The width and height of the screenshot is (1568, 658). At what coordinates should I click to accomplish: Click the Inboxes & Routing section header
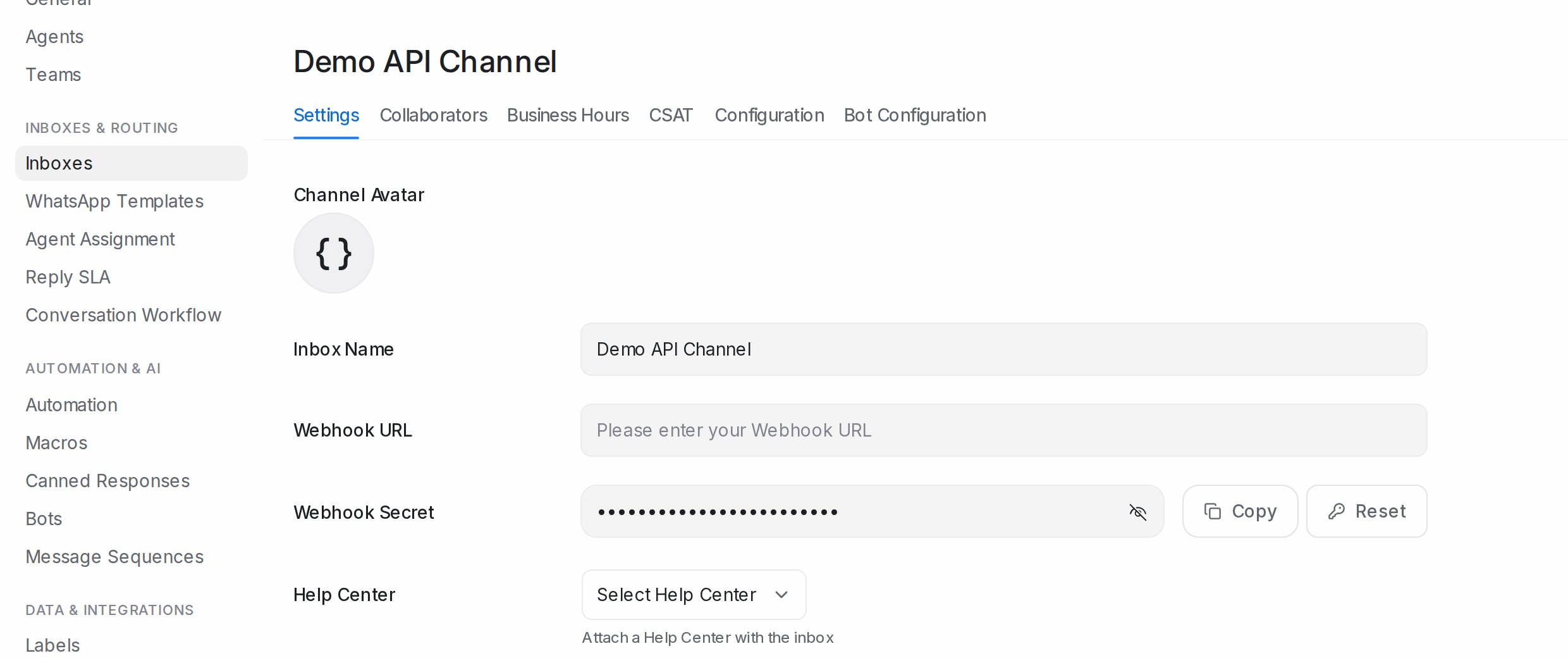click(102, 128)
